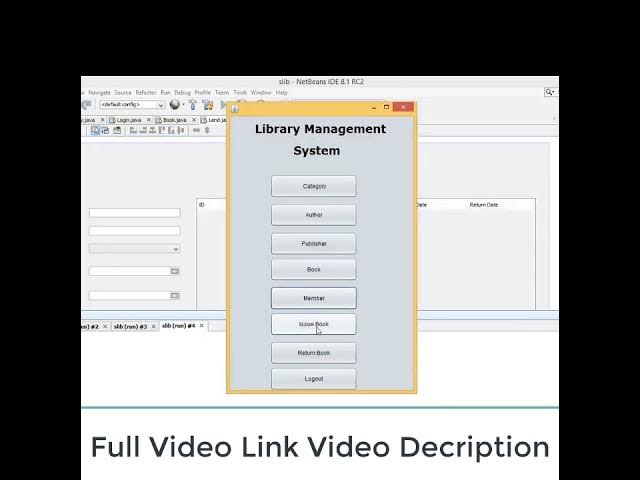
Task: Switch to the Book.java editor tab
Action: pos(175,120)
